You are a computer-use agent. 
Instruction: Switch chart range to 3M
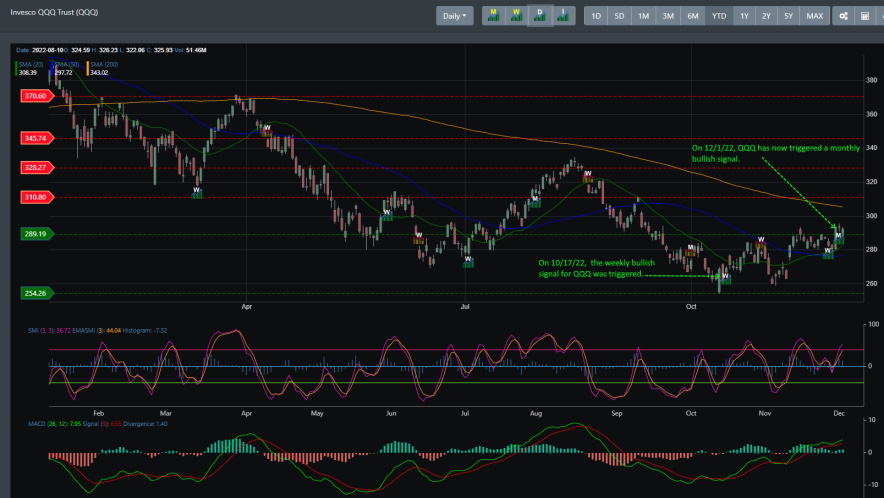[668, 16]
